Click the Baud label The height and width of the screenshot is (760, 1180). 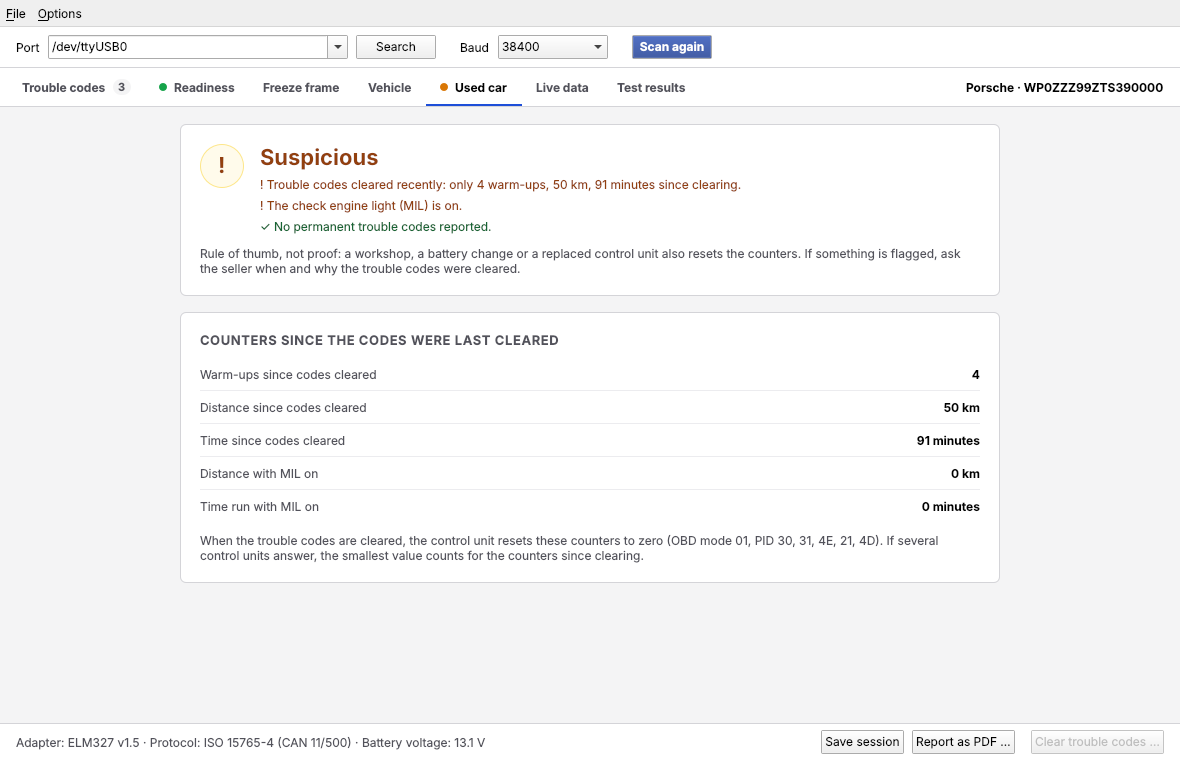click(474, 47)
